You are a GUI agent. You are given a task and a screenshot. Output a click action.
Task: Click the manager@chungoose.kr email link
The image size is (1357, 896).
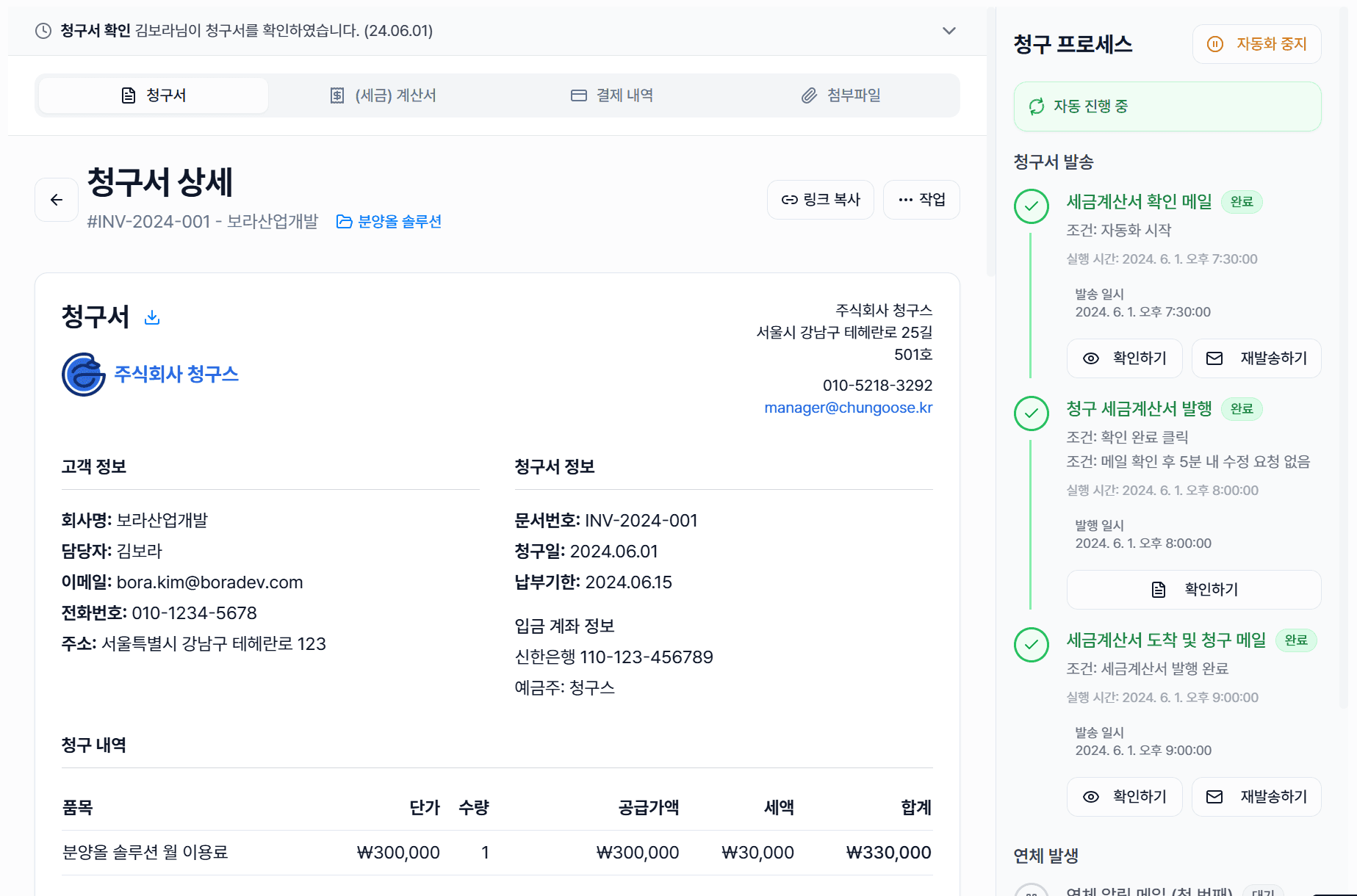click(849, 408)
